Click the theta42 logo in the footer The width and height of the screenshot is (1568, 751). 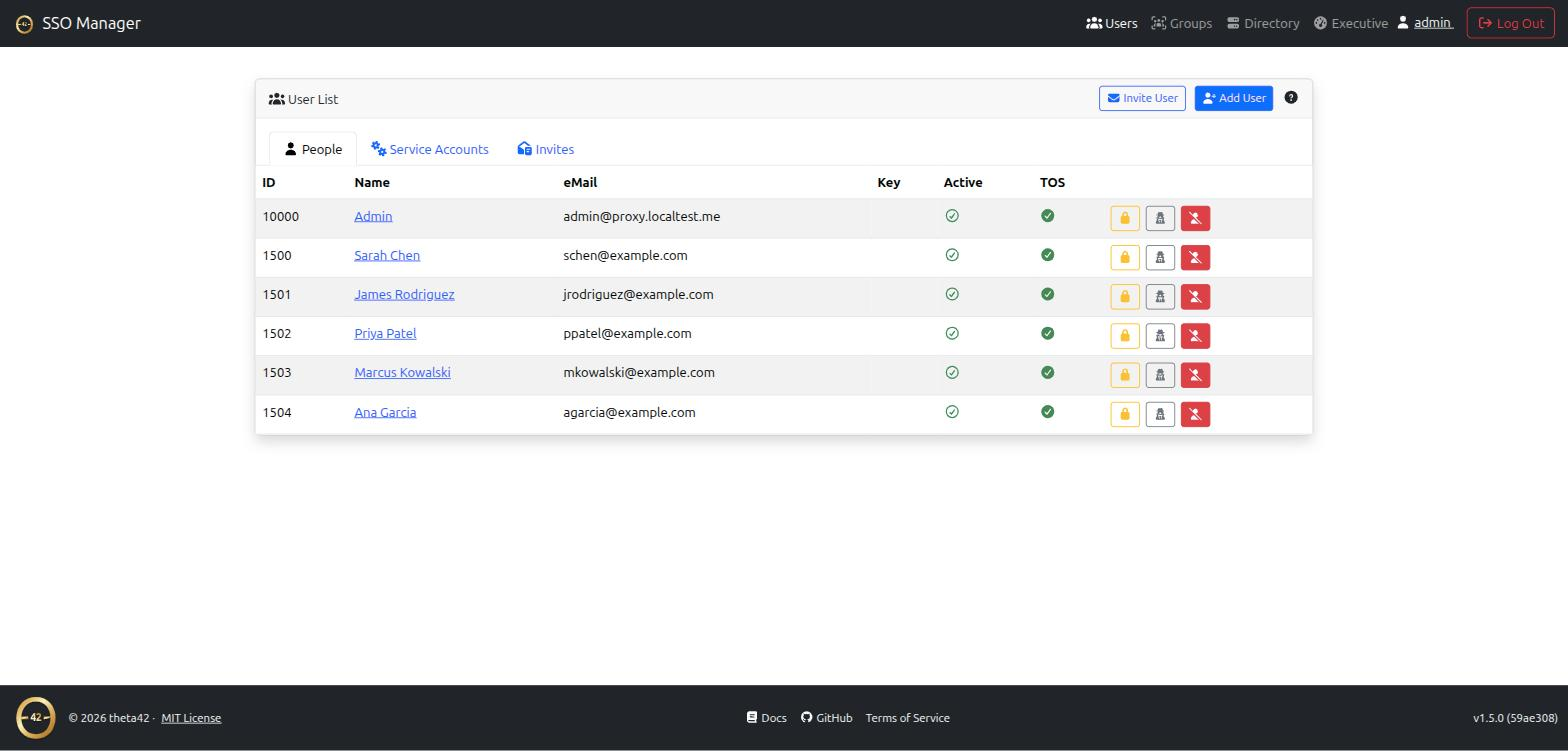point(36,718)
